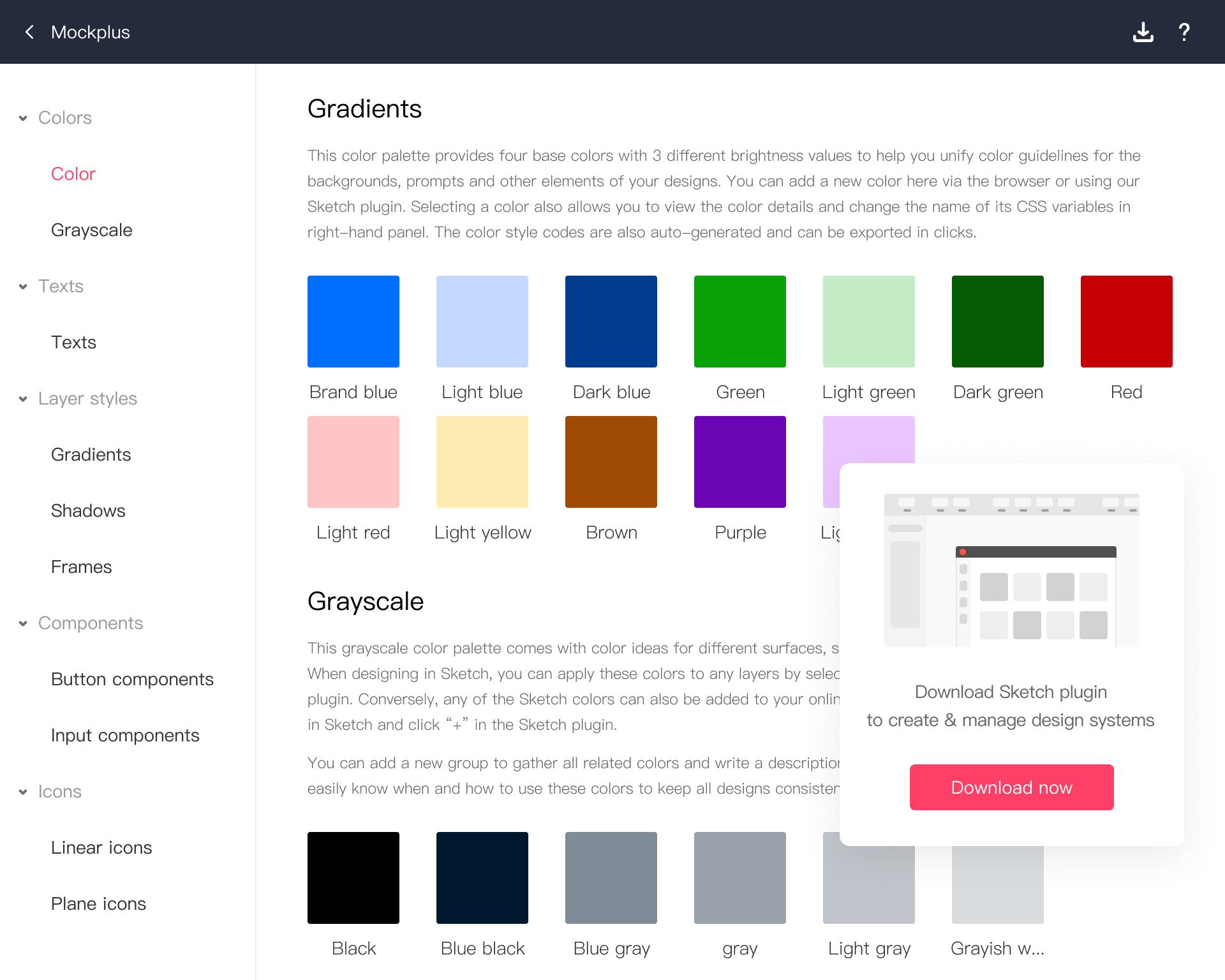Select the Brand blue swatch
Screen dimensions: 1225x980
[353, 322]
